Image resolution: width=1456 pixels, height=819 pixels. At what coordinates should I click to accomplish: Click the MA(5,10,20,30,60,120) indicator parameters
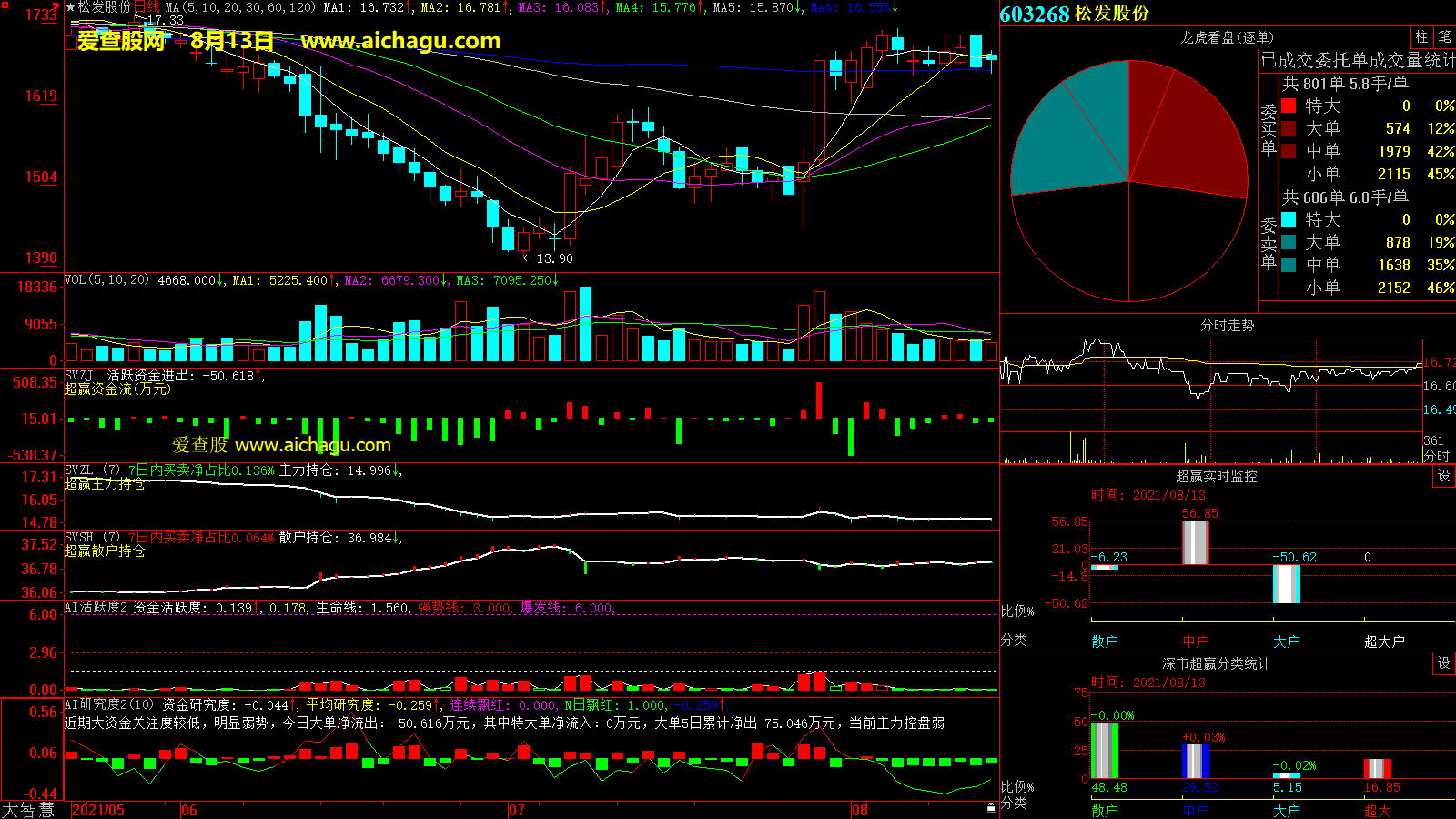click(x=241, y=7)
